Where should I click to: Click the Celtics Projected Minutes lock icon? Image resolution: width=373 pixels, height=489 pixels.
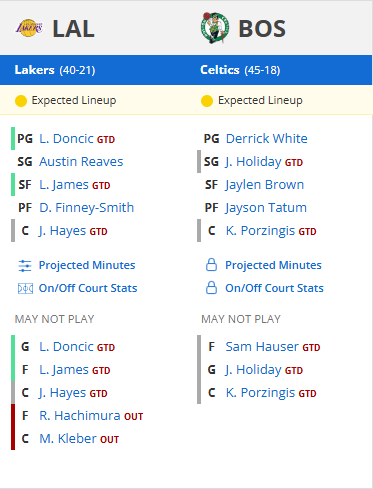click(x=211, y=265)
